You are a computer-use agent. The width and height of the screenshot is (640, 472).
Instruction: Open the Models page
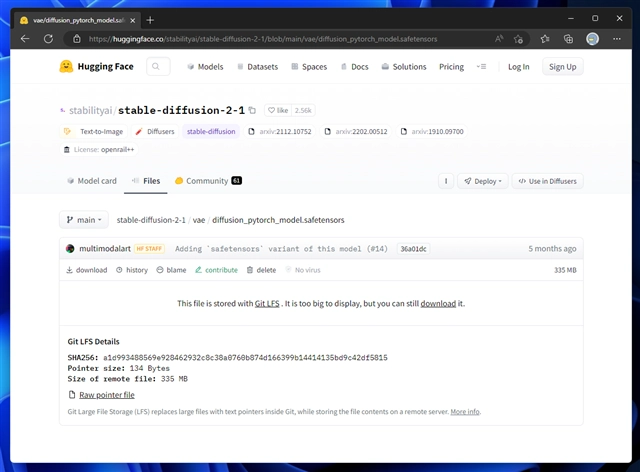coord(205,67)
